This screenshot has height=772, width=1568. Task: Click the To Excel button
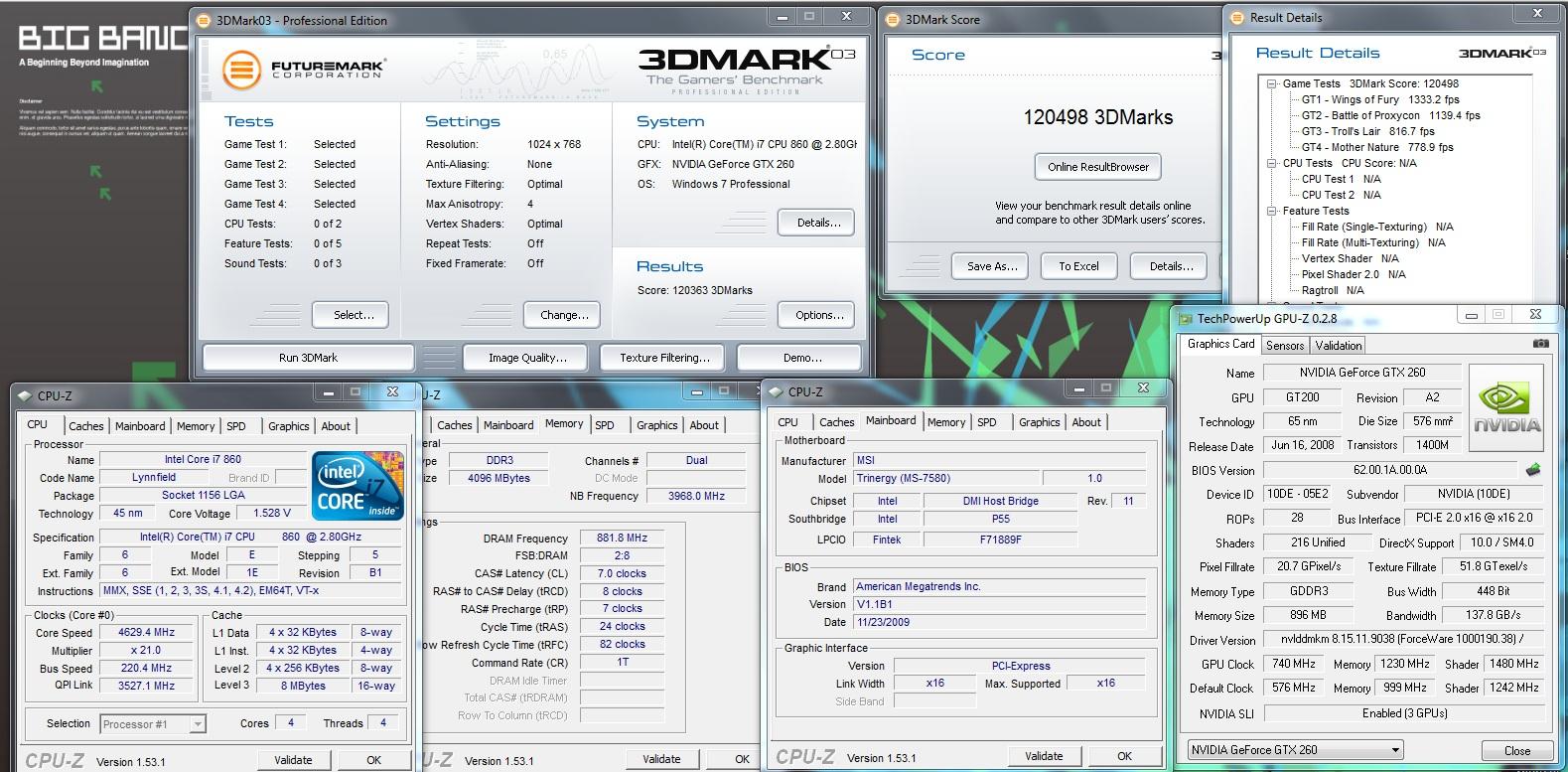pyautogui.click(x=1078, y=266)
